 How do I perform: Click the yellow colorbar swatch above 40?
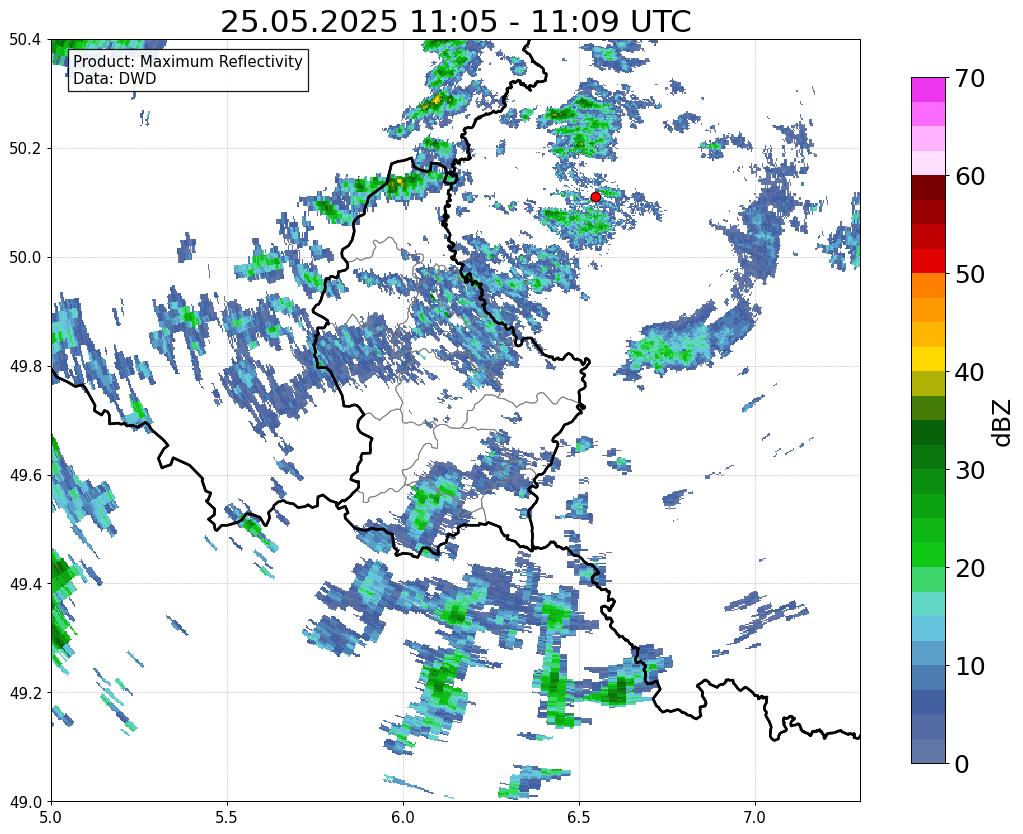pyautogui.click(x=928, y=359)
